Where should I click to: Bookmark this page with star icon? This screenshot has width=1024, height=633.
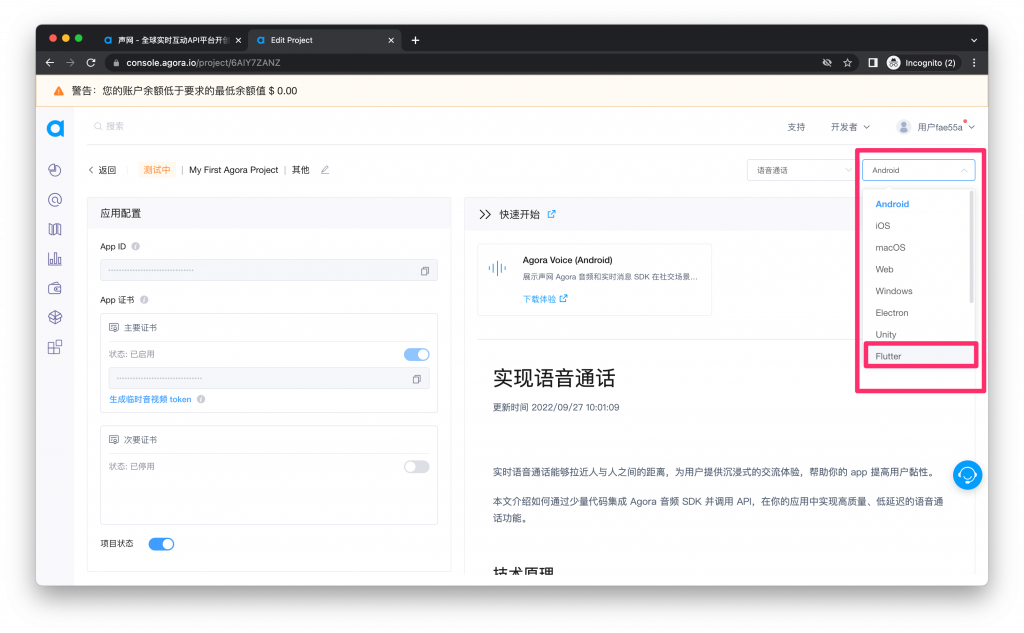(x=848, y=63)
